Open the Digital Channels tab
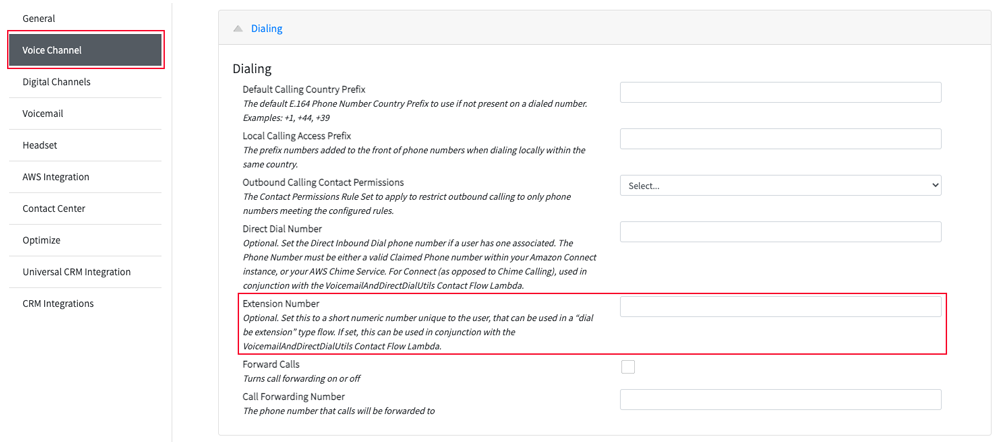Viewport: 1000px width, 442px height. tap(84, 82)
